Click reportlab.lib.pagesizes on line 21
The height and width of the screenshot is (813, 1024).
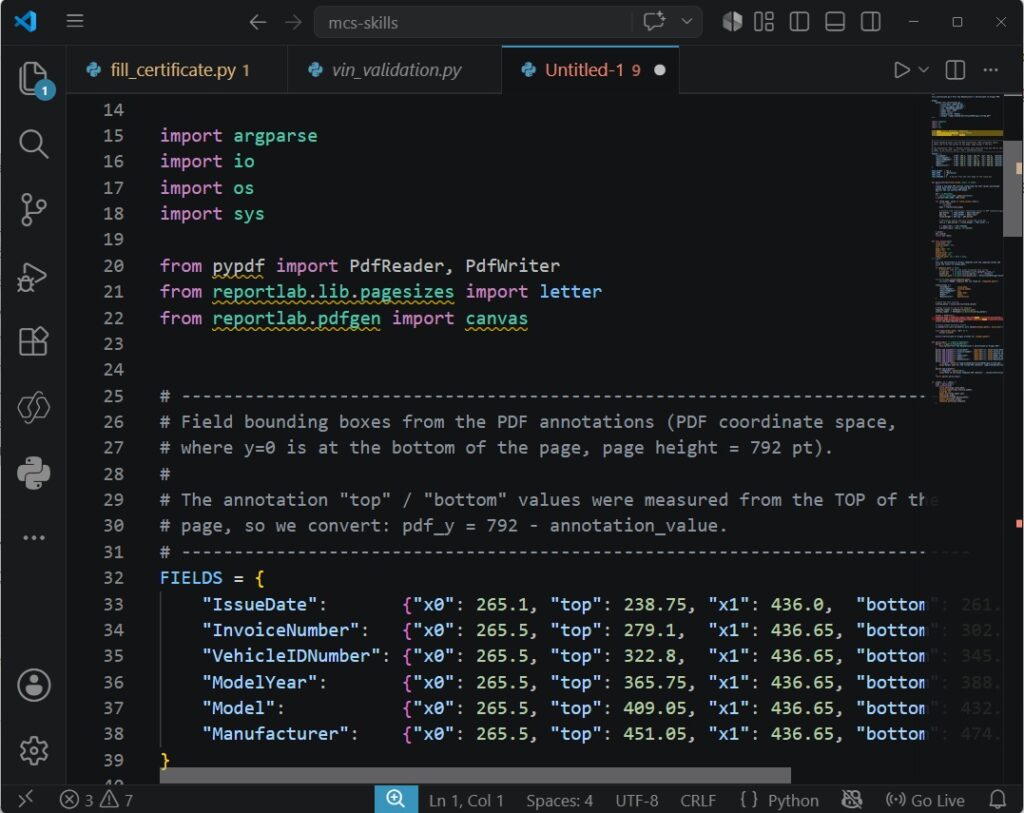[x=333, y=292]
